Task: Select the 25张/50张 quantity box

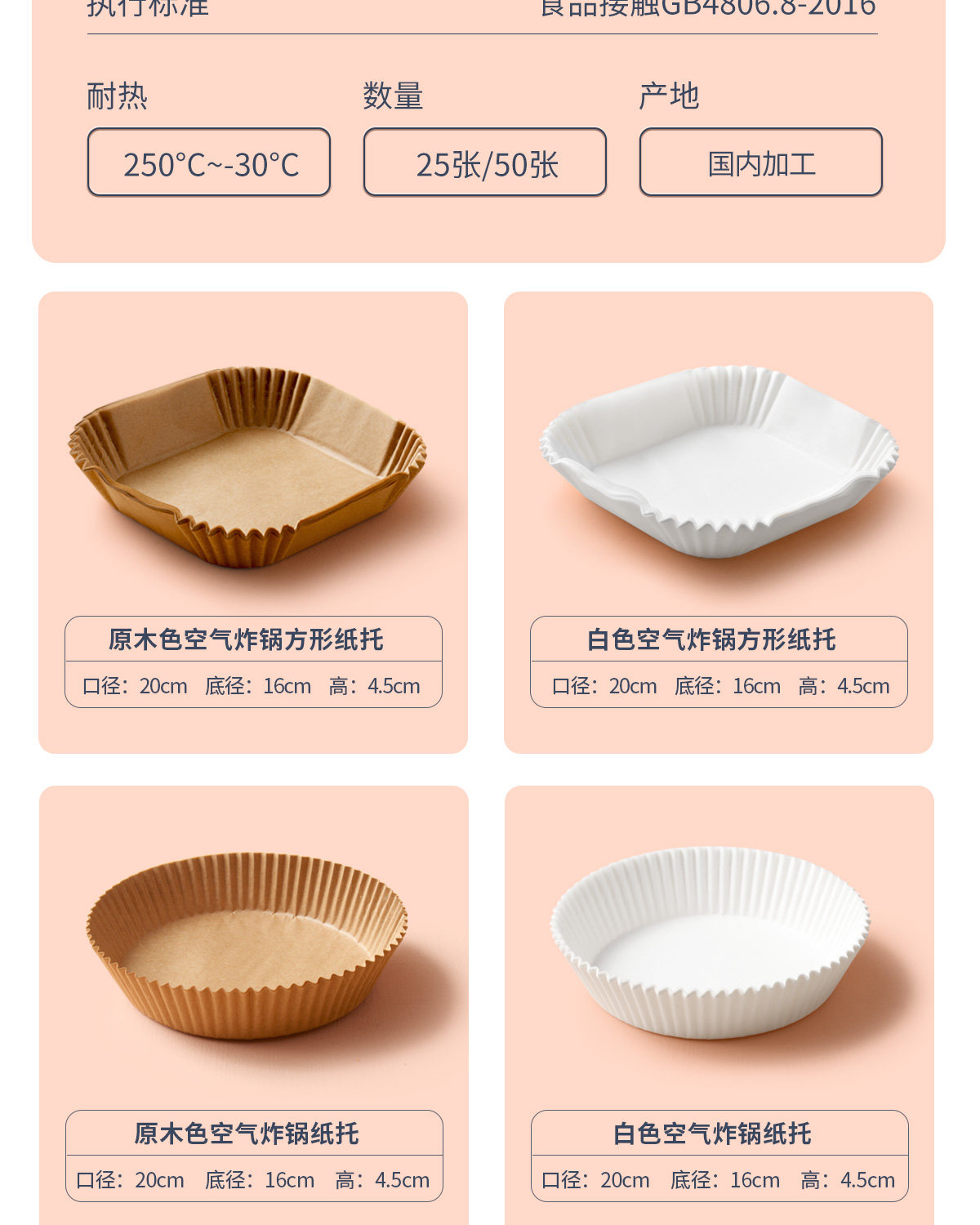Action: pos(485,162)
